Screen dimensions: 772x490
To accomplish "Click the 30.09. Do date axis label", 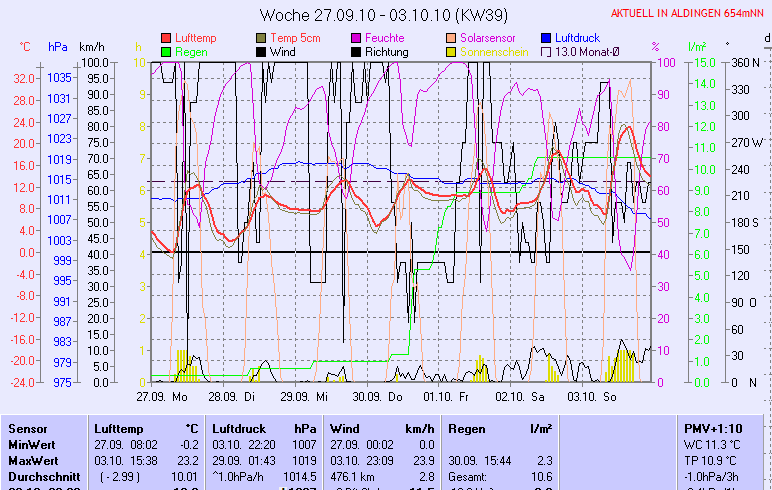I will pos(384,397).
